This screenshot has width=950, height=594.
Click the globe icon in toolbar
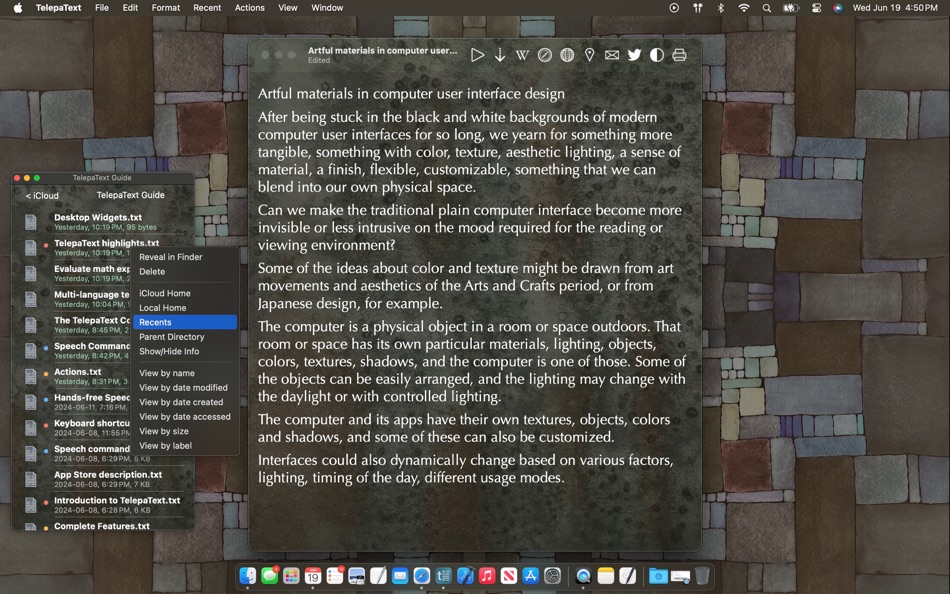coord(567,55)
